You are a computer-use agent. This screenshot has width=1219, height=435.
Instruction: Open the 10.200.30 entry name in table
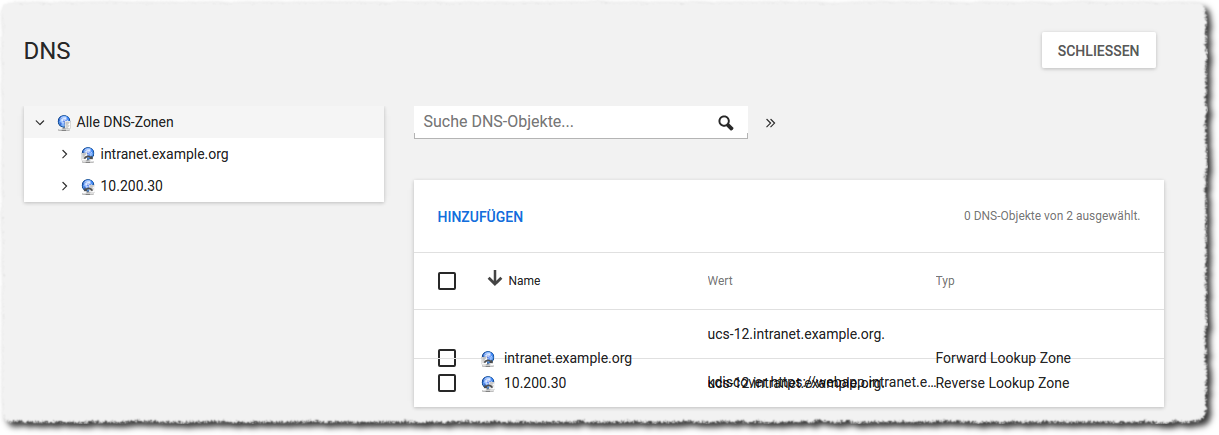tap(535, 383)
